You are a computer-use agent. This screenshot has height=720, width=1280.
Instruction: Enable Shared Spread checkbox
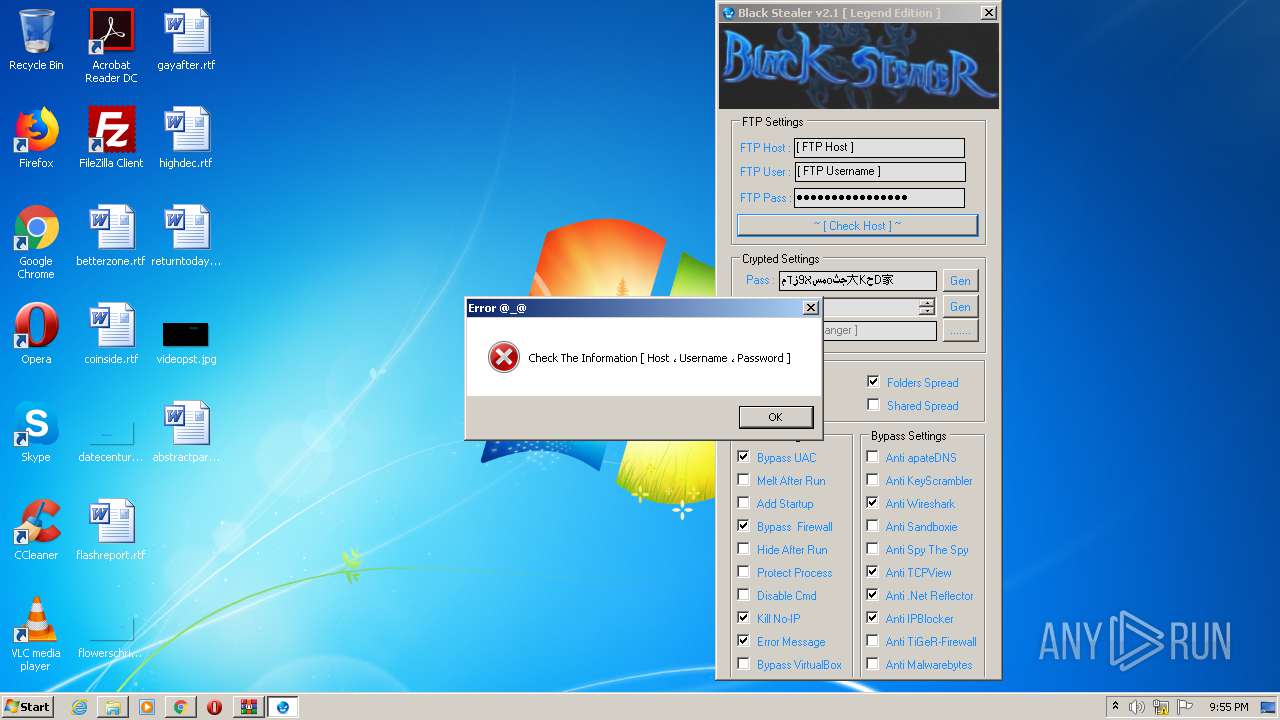873,405
